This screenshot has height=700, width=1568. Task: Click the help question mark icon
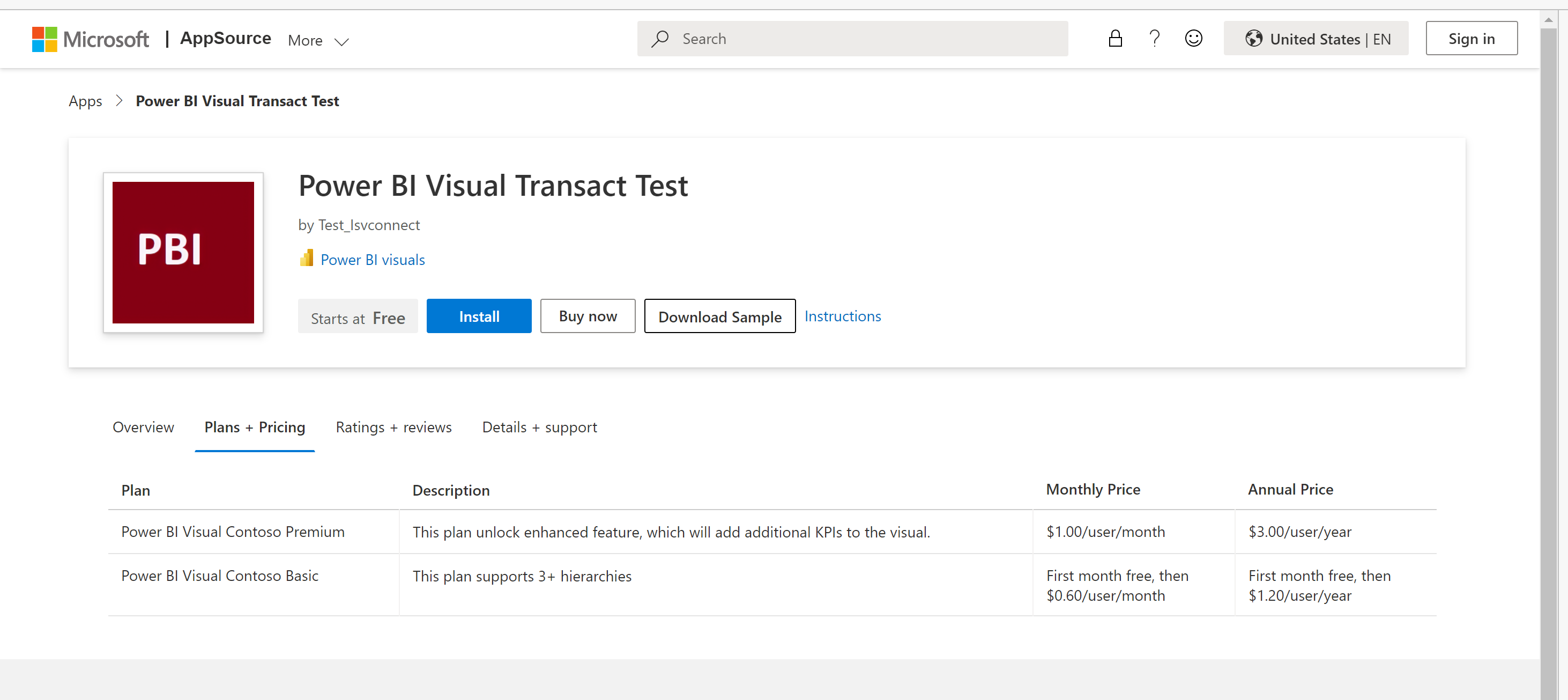(x=1155, y=39)
